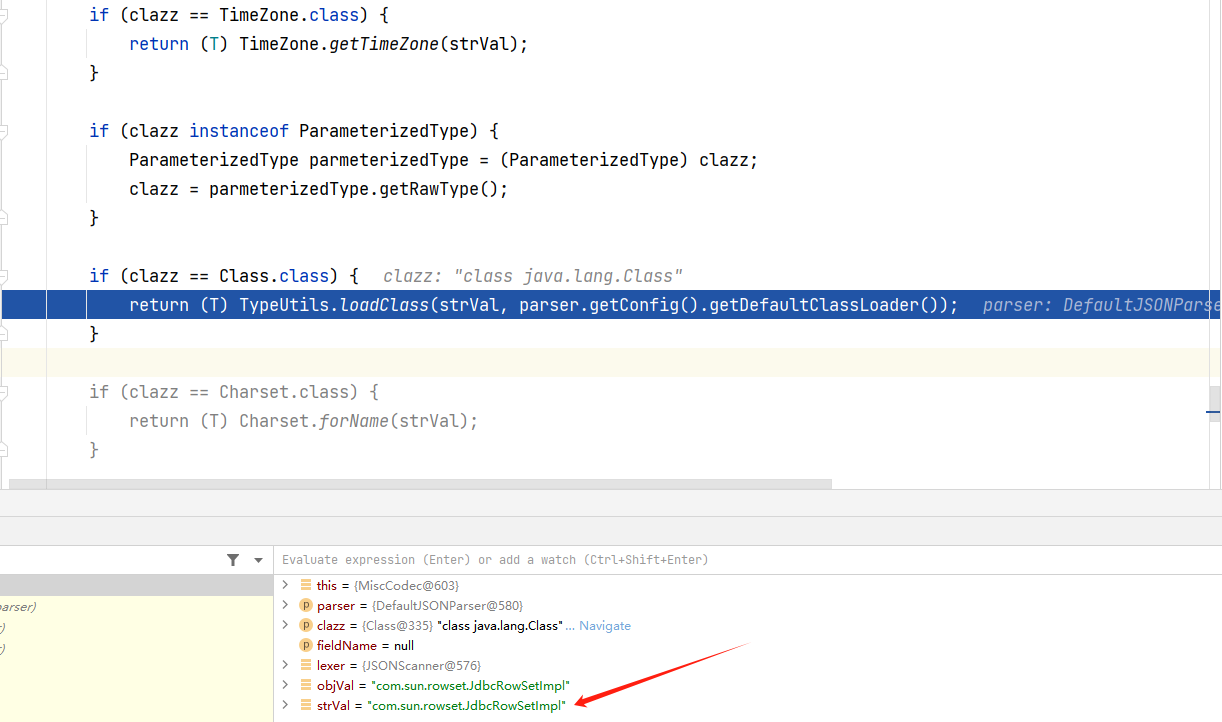1222x722 pixels.
Task: Click the editor's horizontal scrollbar
Action: tap(420, 484)
